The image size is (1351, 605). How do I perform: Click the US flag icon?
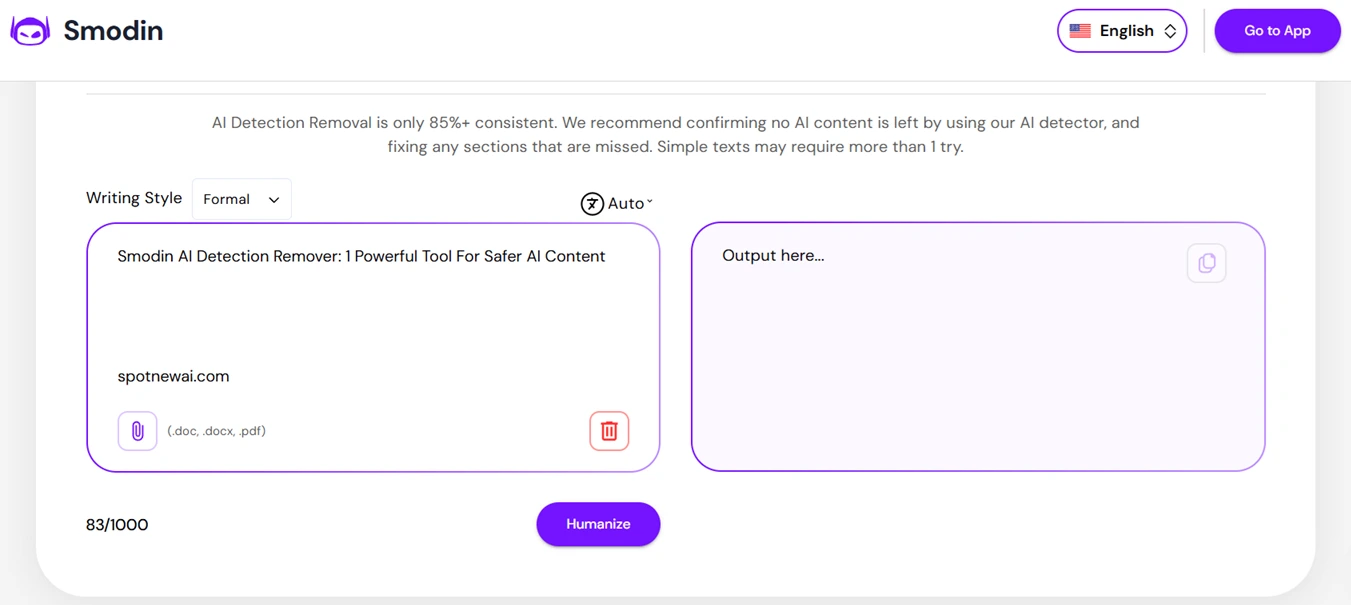tap(1080, 31)
